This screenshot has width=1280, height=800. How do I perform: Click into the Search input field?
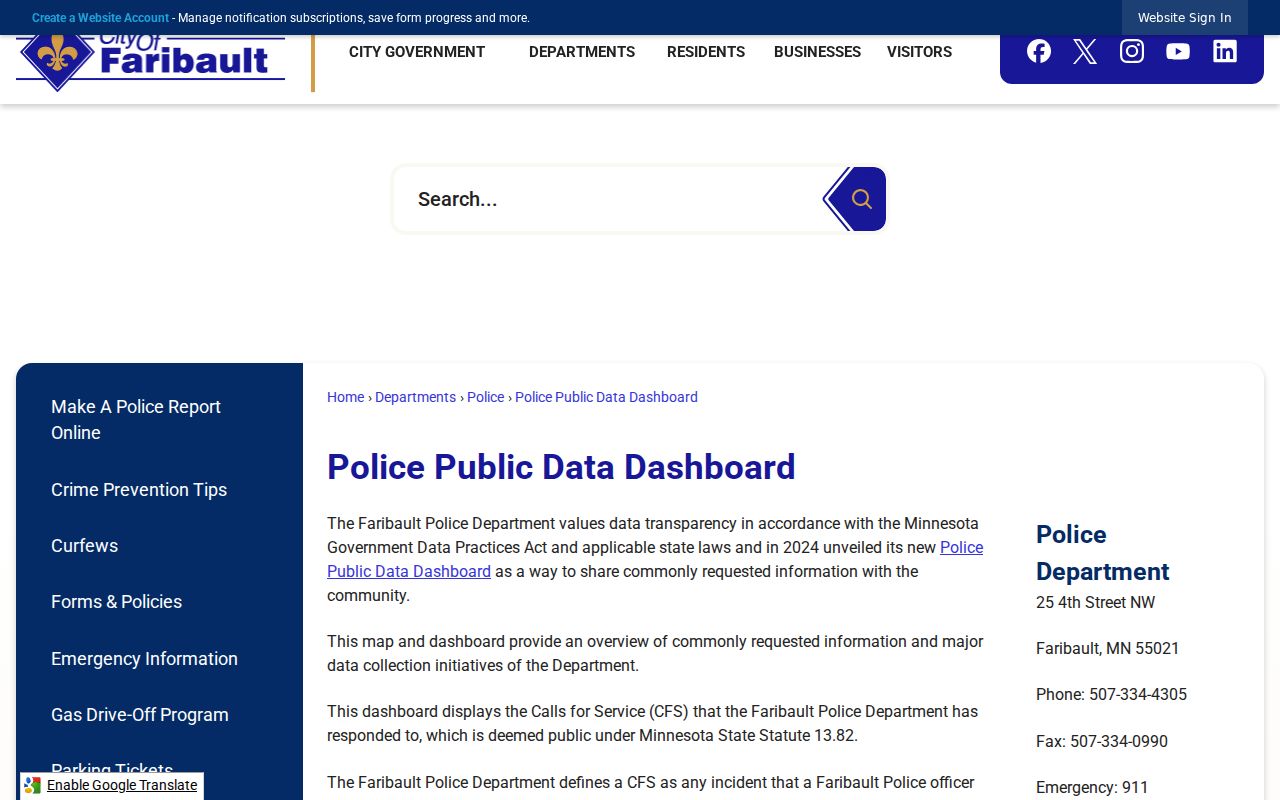608,199
